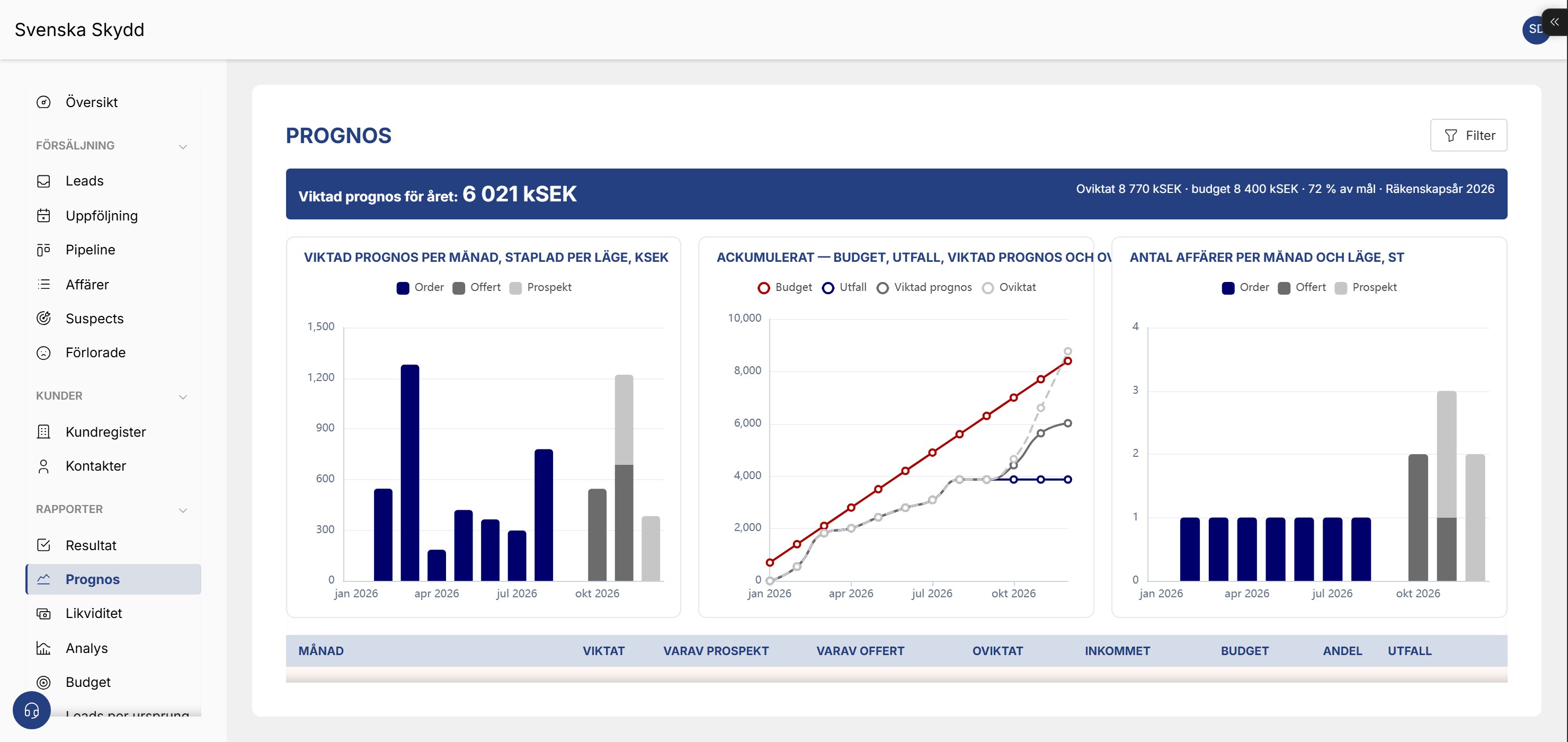Toggle Offert series in deal count chart
The image size is (1568, 742).
[x=1302, y=288]
